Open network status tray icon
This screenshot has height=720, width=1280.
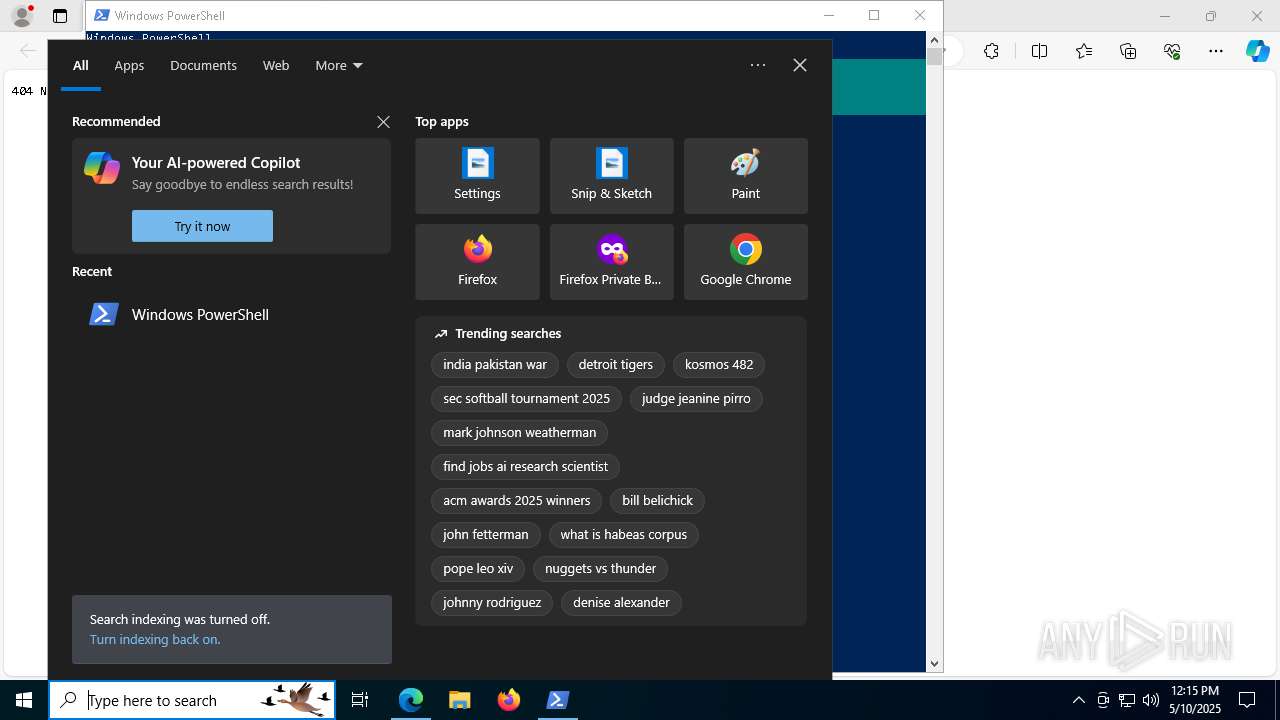[1127, 700]
